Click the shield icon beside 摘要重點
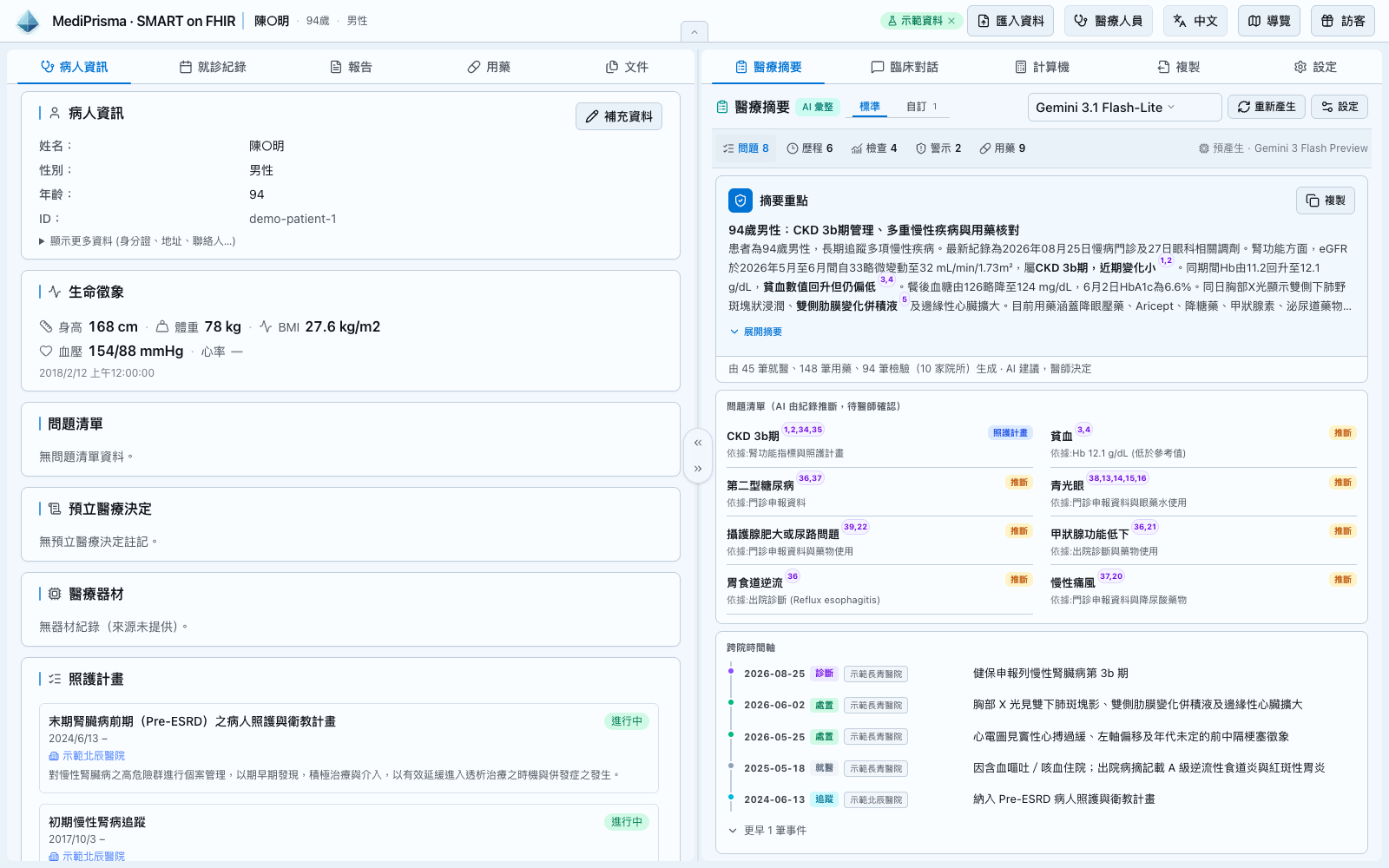The height and width of the screenshot is (868, 1389). 741,201
